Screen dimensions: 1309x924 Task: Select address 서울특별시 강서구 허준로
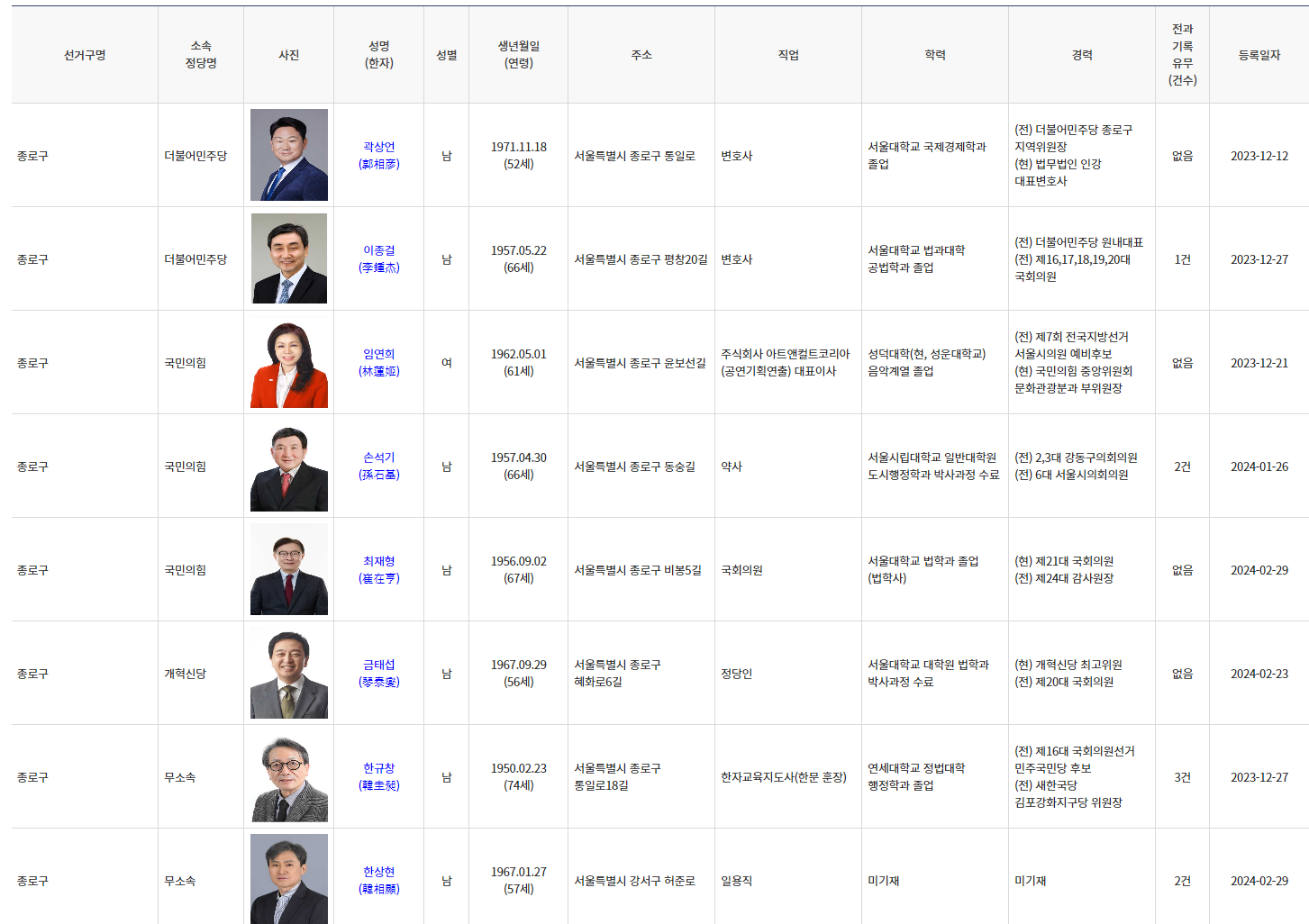point(635,881)
